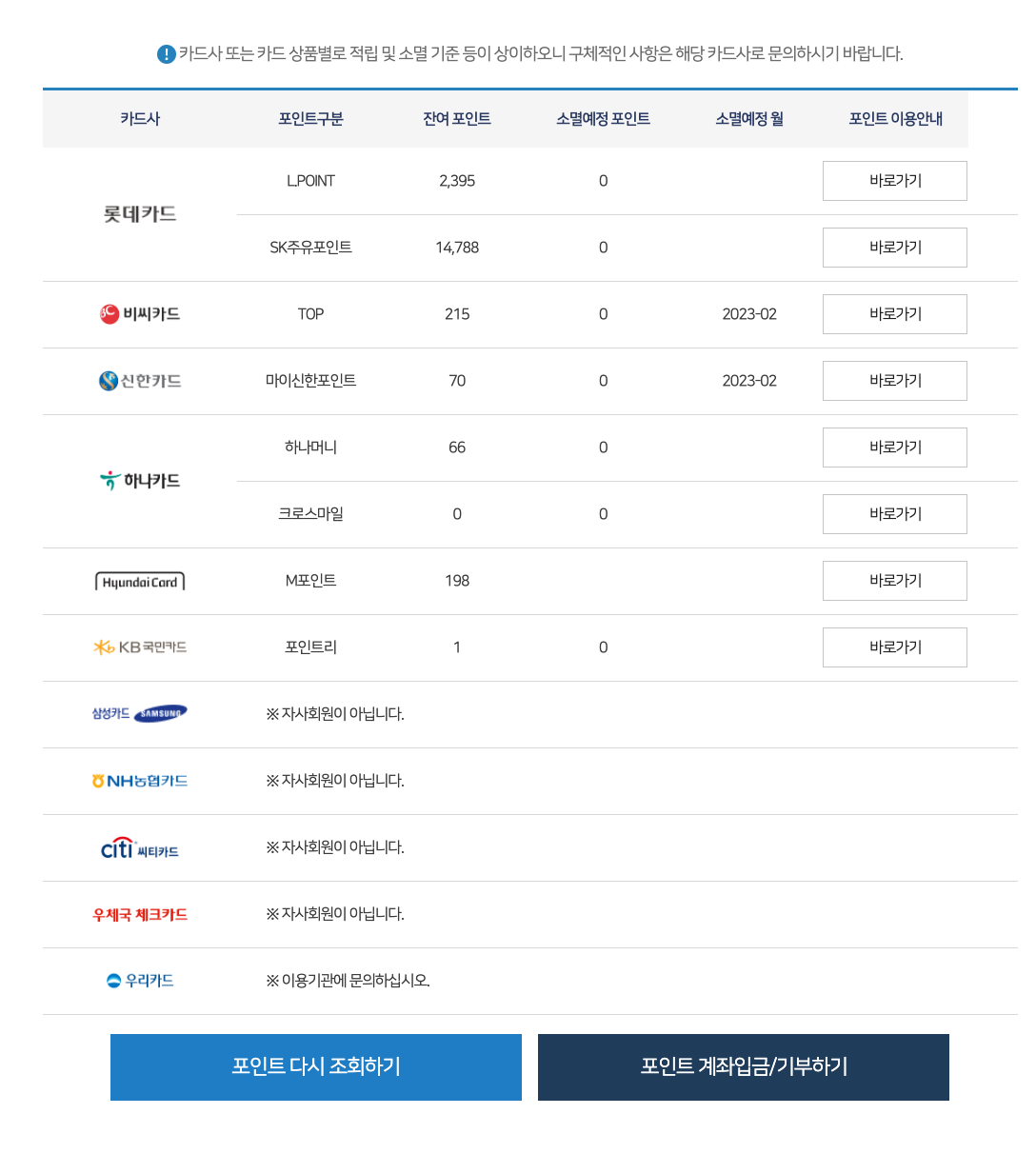Select the 마이신한포인트 text
The height and width of the screenshot is (1154, 1036).
point(310,381)
